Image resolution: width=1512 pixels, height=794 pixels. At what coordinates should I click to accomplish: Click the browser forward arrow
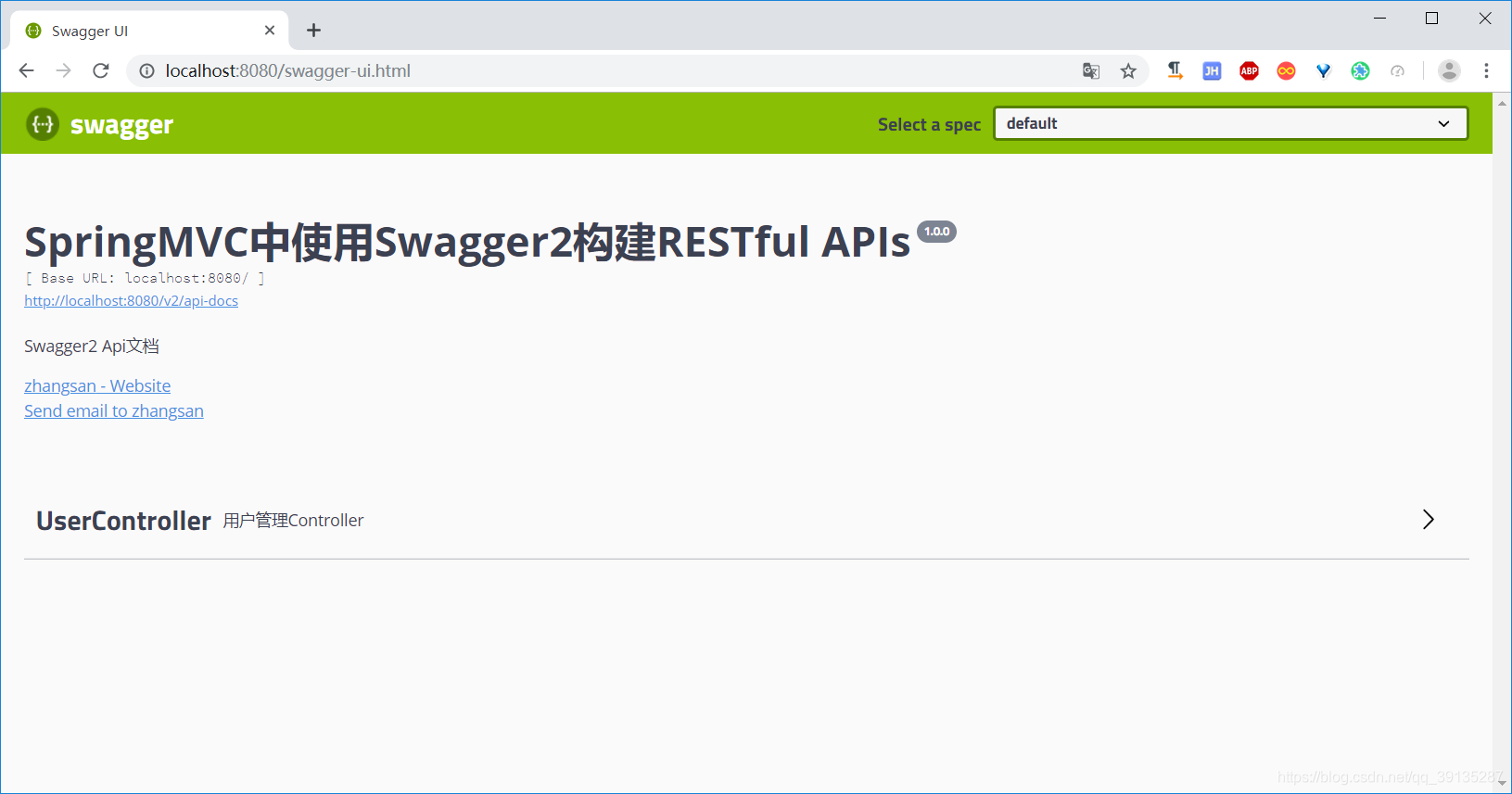click(63, 70)
